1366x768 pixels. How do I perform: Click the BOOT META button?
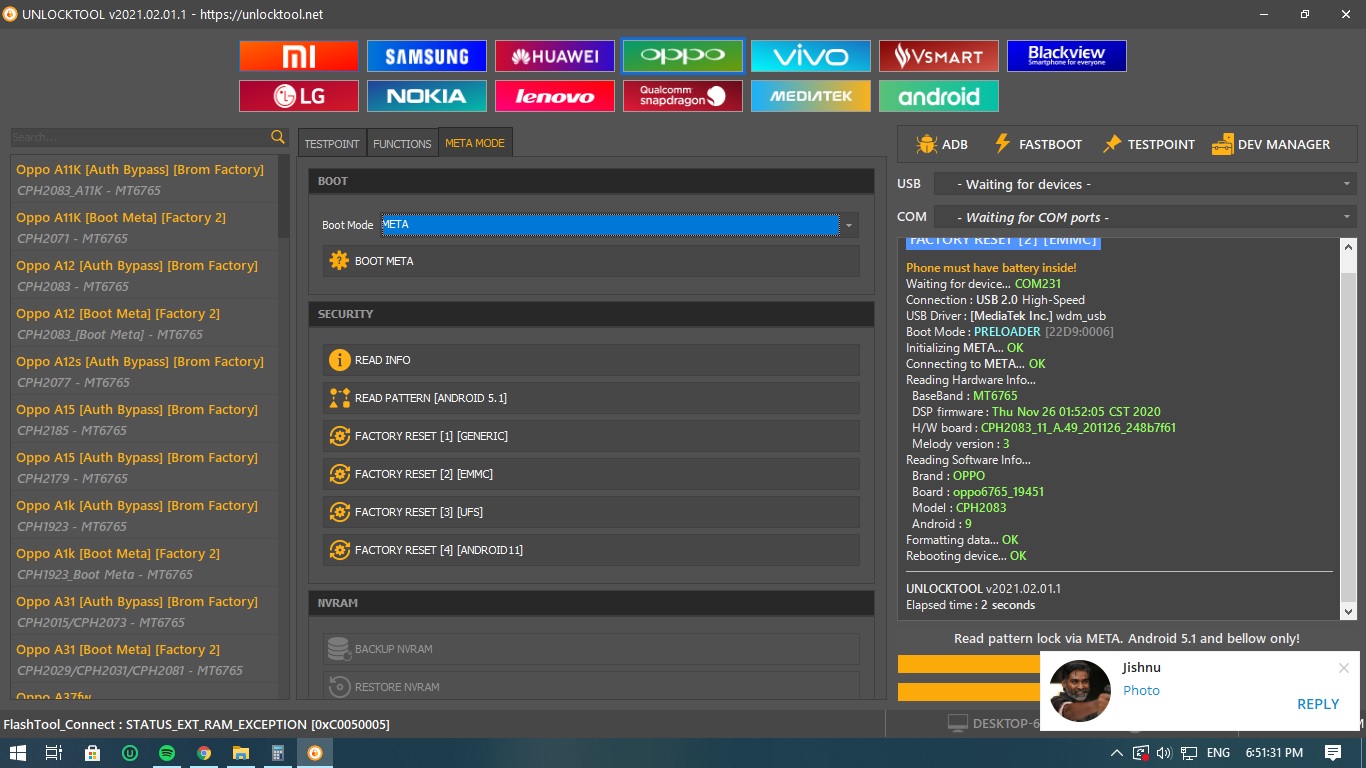coord(591,261)
